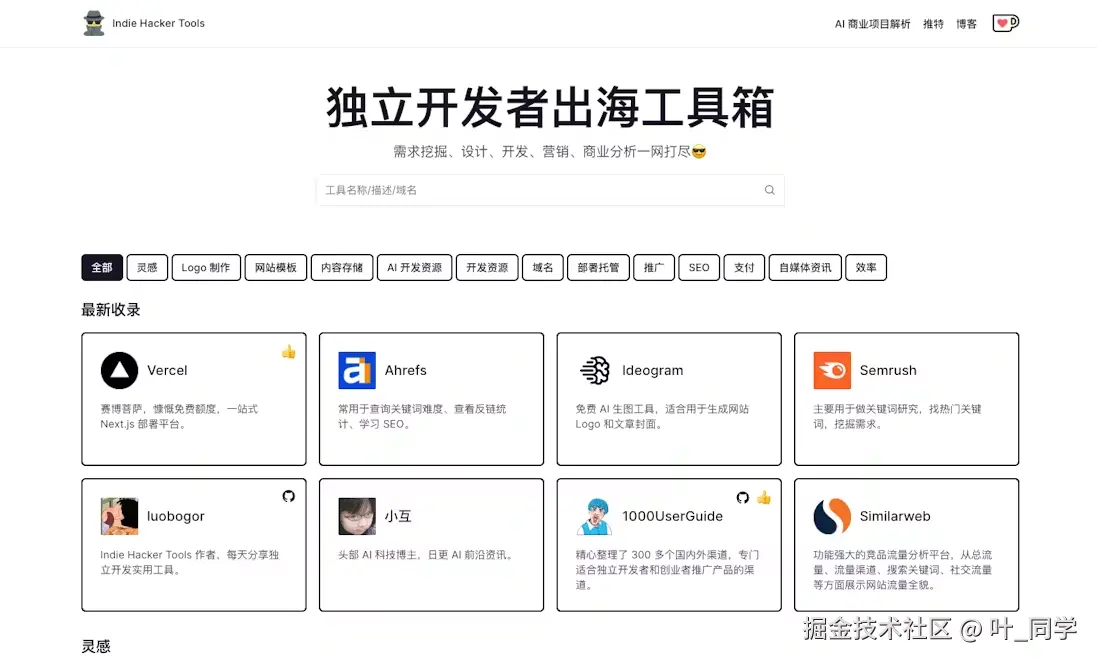Open the 1000UserGuide card title
1097x662 pixels.
672,516
